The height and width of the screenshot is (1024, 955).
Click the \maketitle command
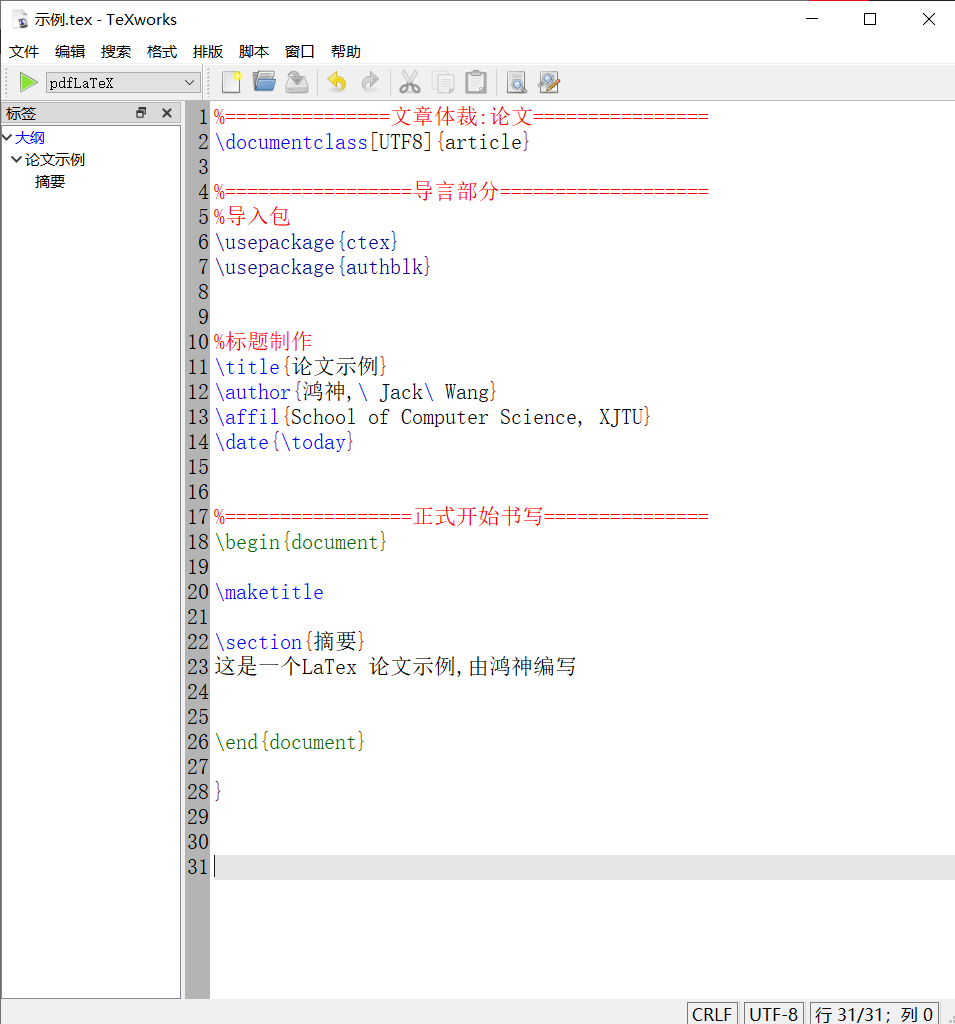(x=269, y=592)
